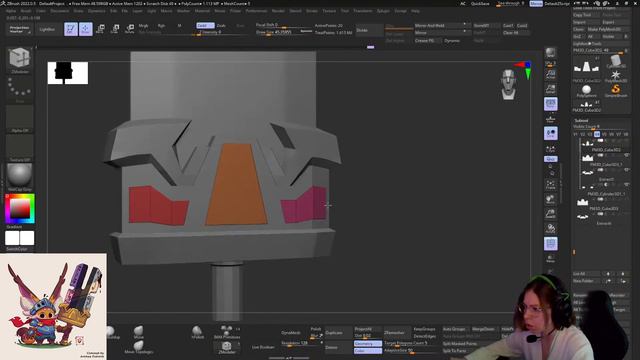Adjust the Draw Size slider

click(x=284, y=32)
